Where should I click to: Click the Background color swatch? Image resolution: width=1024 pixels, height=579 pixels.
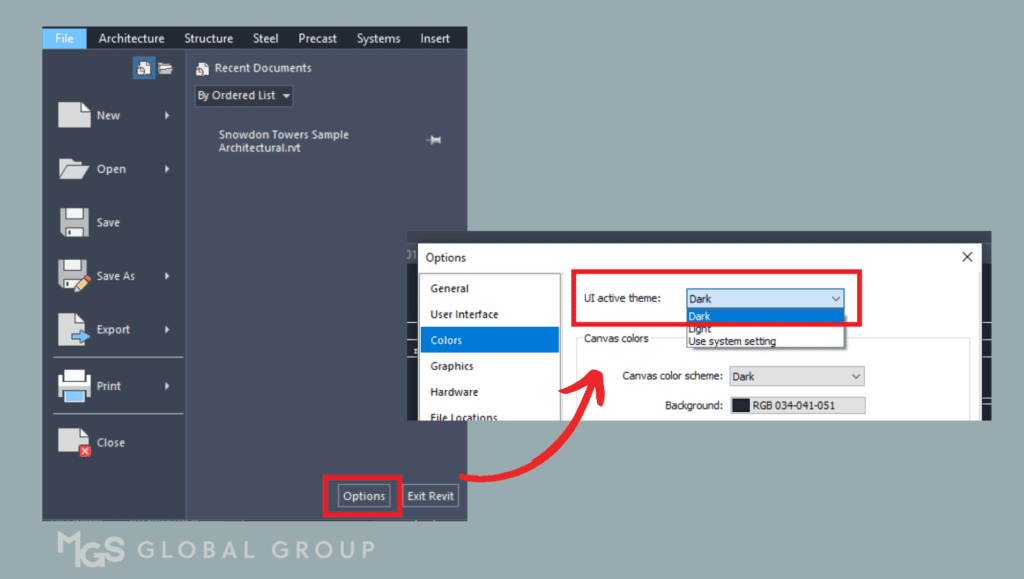click(x=741, y=405)
